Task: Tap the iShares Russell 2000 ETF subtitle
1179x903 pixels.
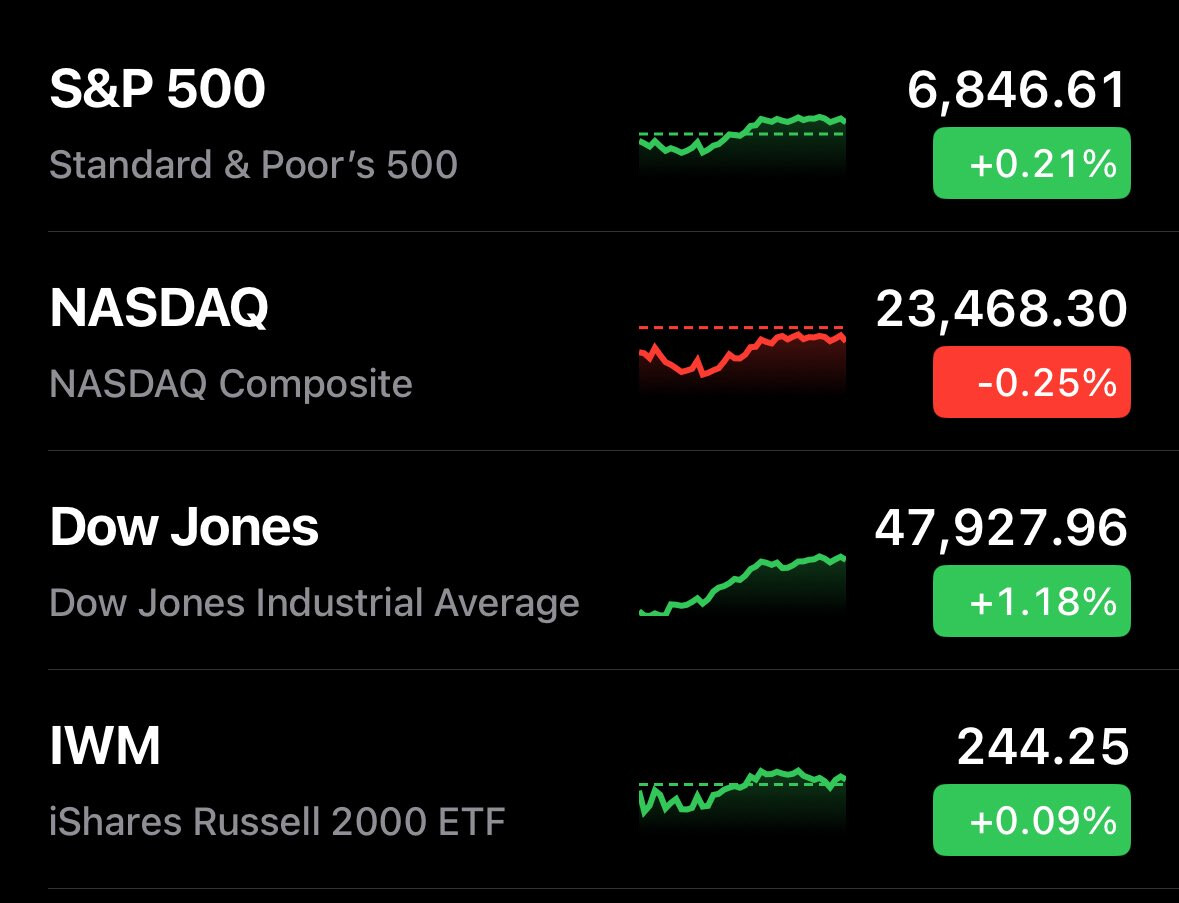Action: (x=277, y=821)
